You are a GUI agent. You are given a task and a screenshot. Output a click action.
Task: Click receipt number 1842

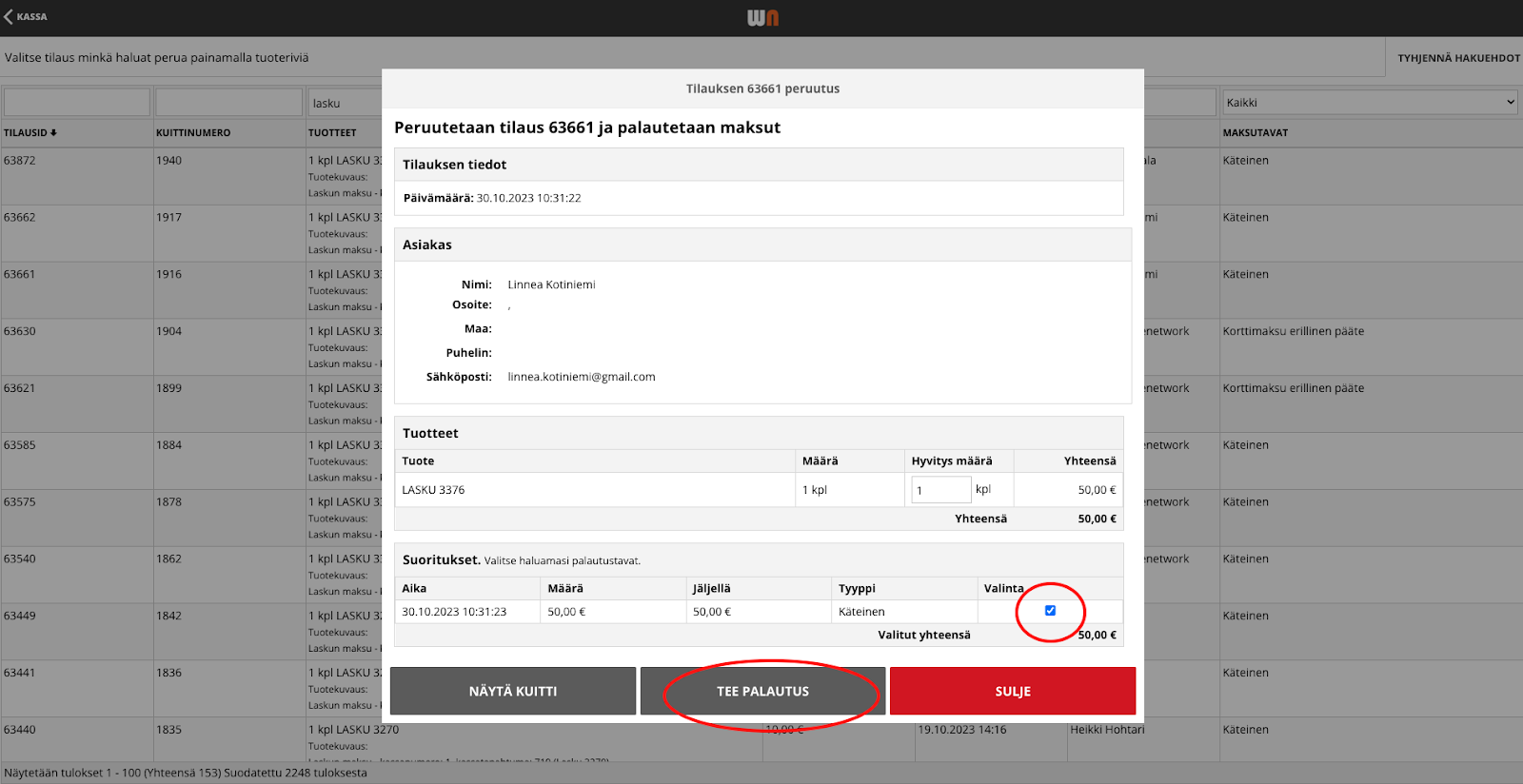[x=168, y=617]
